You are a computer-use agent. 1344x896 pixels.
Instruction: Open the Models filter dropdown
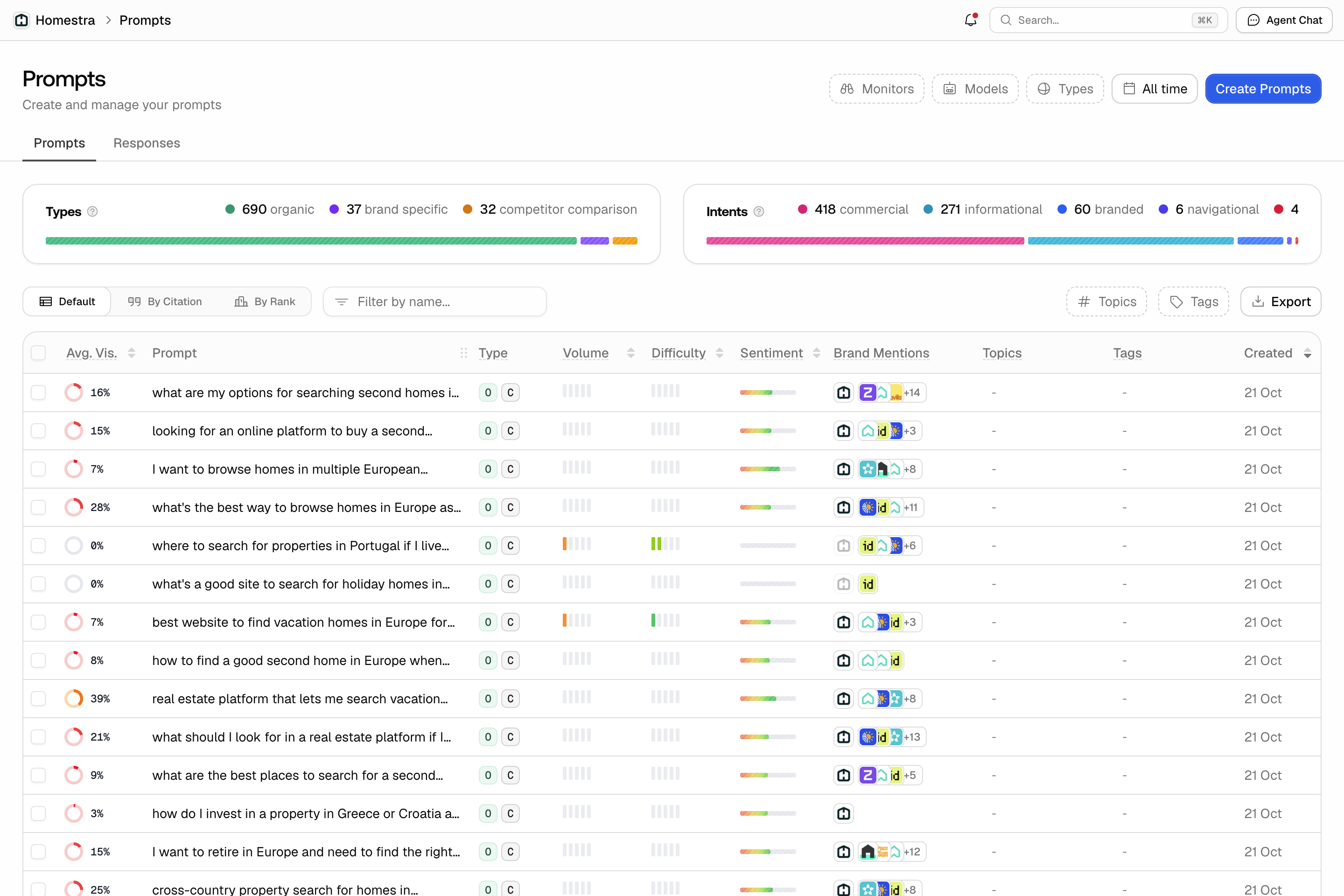[975, 89]
